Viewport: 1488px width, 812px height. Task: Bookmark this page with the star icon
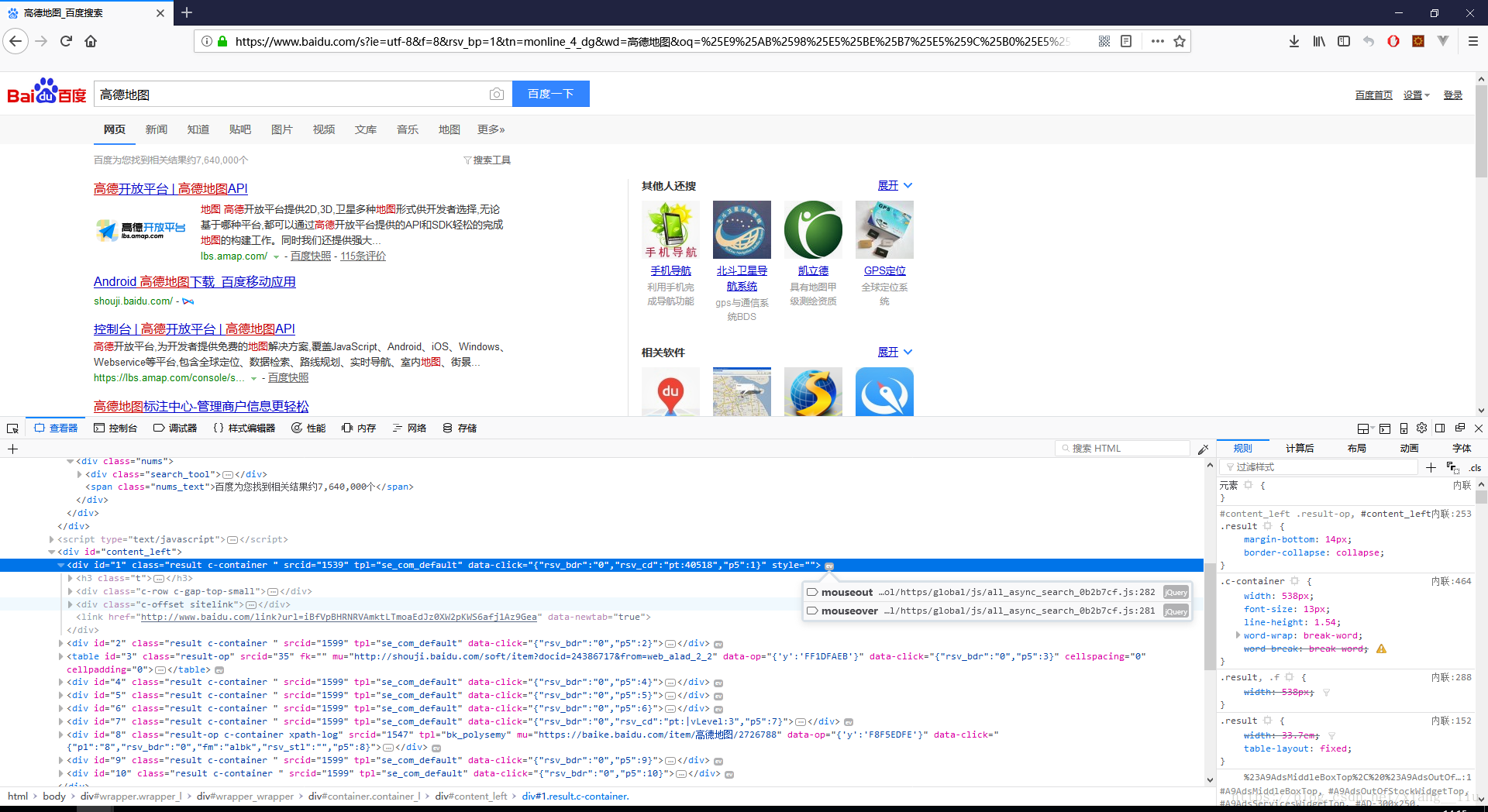pyautogui.click(x=1180, y=41)
